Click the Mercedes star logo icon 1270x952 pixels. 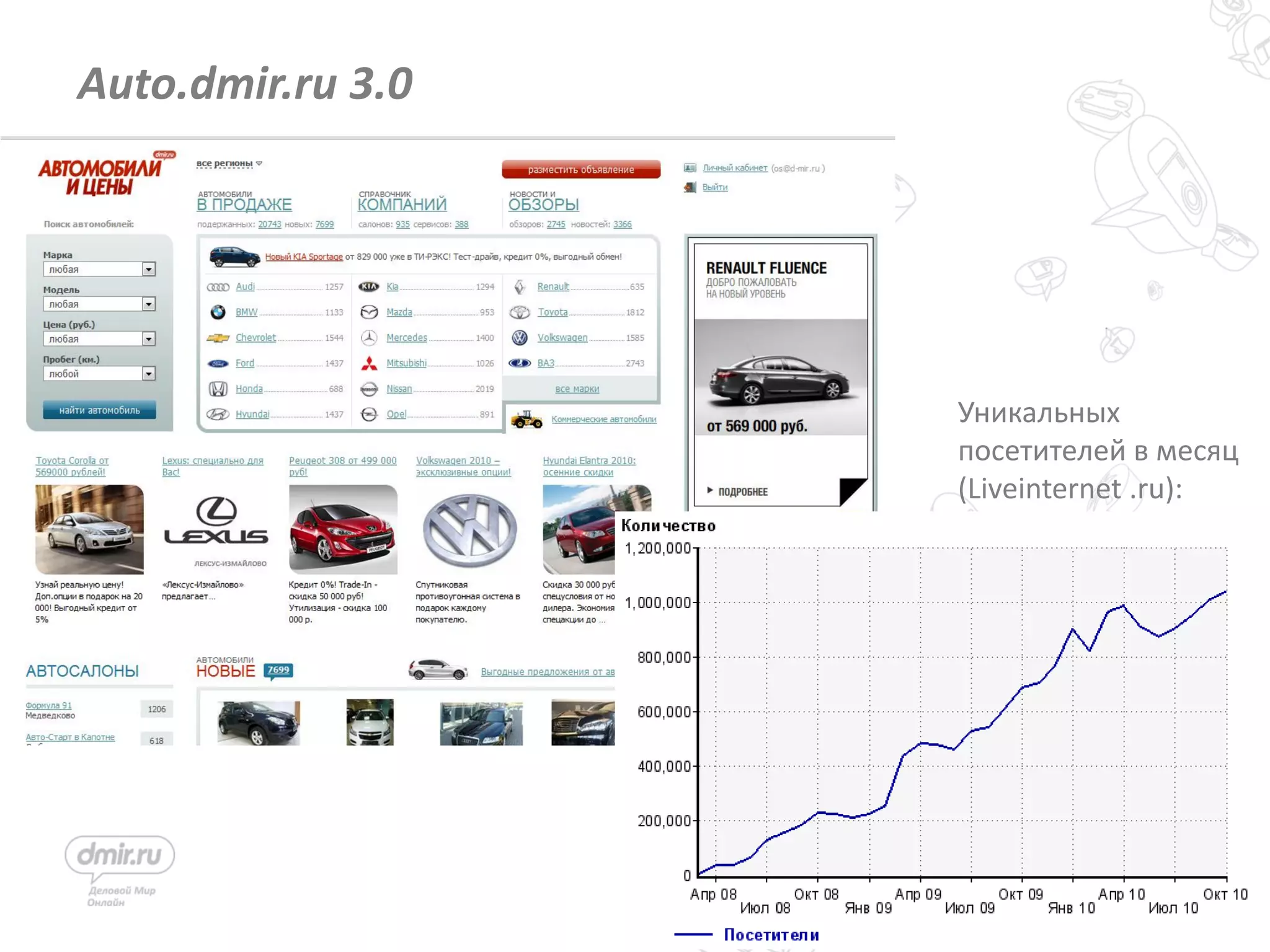click(369, 338)
